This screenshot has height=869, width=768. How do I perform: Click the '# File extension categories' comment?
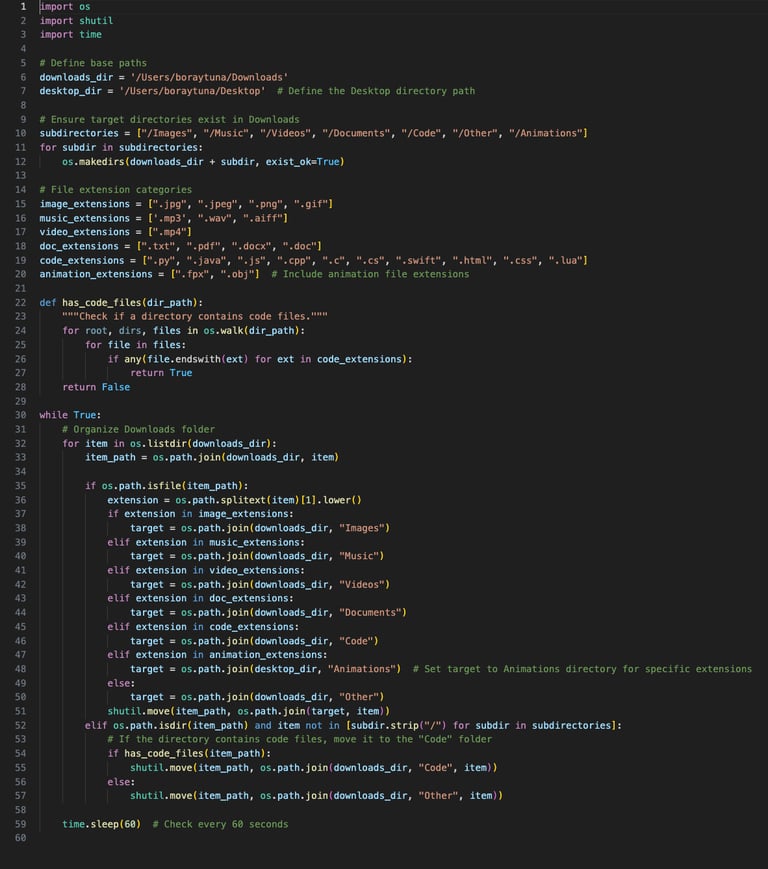[116, 190]
